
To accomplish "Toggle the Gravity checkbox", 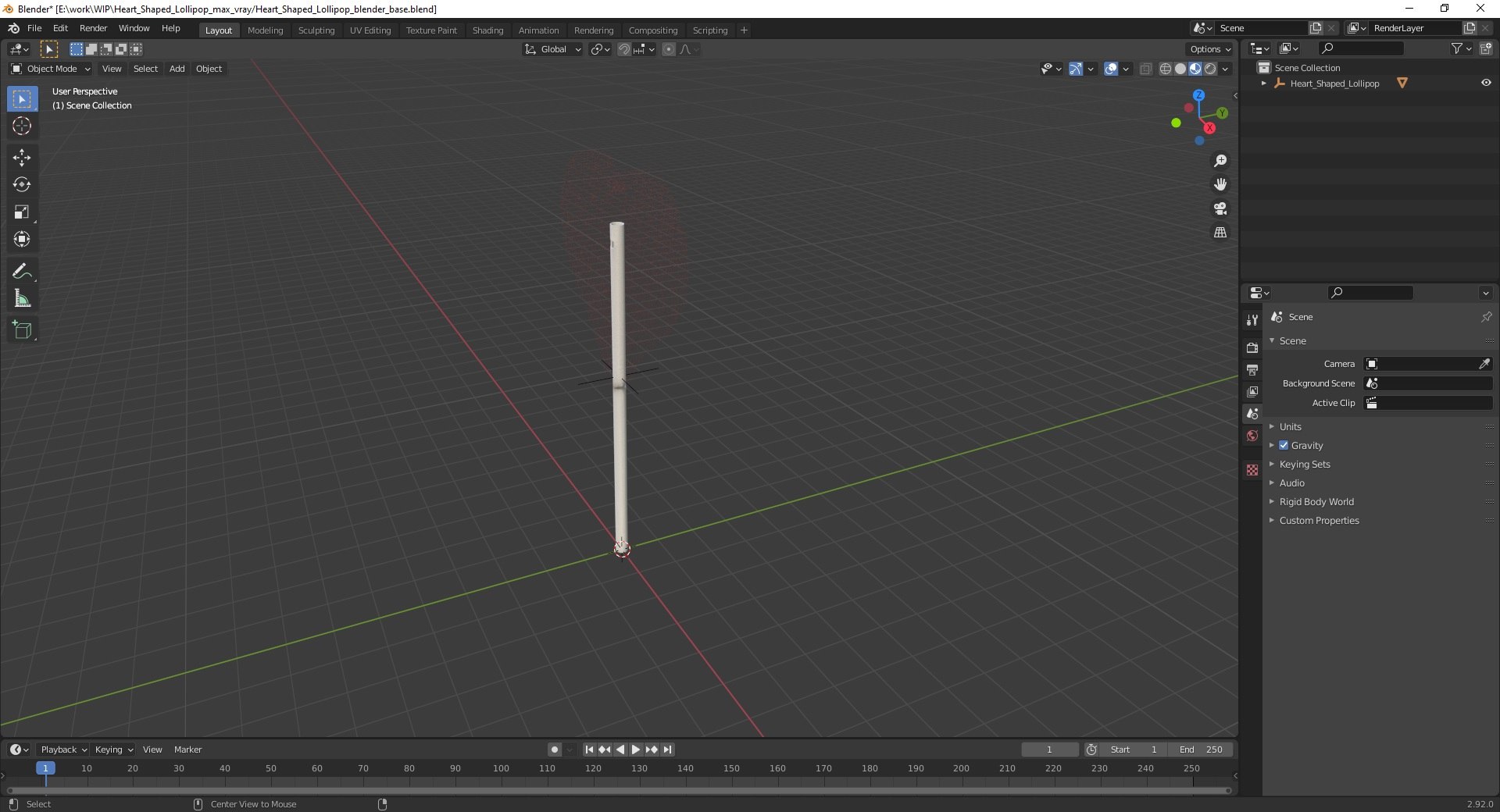I will click(x=1284, y=446).
